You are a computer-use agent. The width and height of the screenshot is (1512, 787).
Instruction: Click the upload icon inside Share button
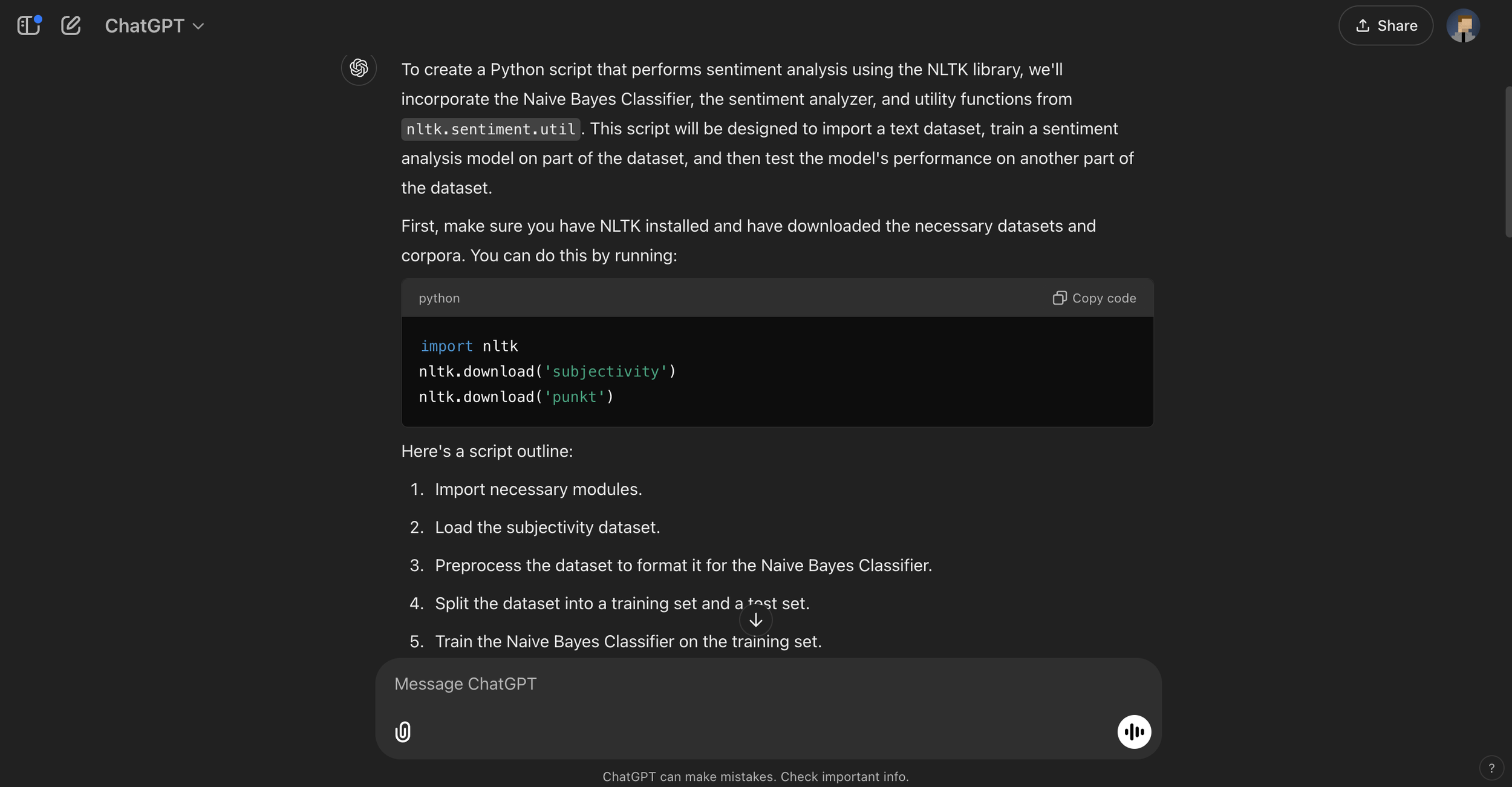[1363, 25]
